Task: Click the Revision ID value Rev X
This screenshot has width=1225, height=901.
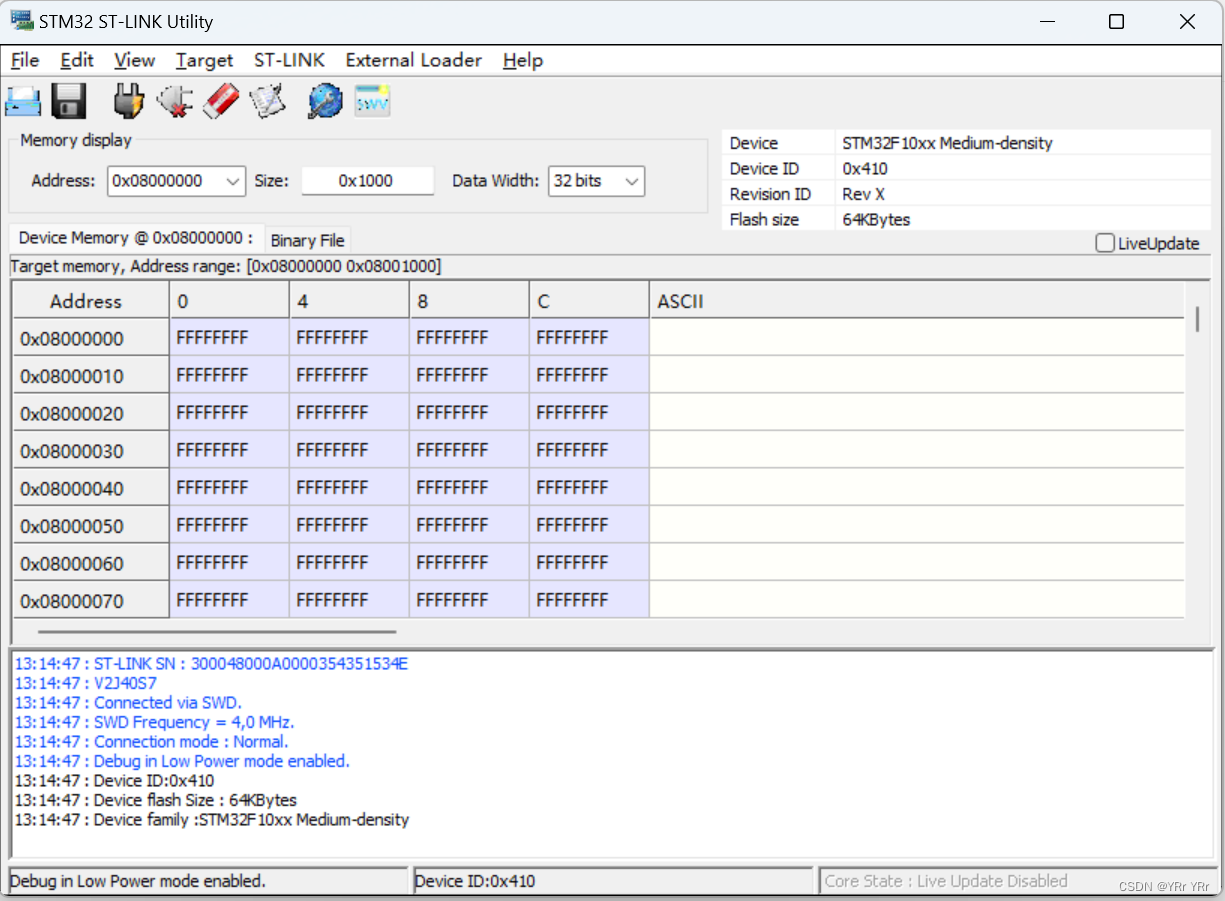Action: point(863,194)
